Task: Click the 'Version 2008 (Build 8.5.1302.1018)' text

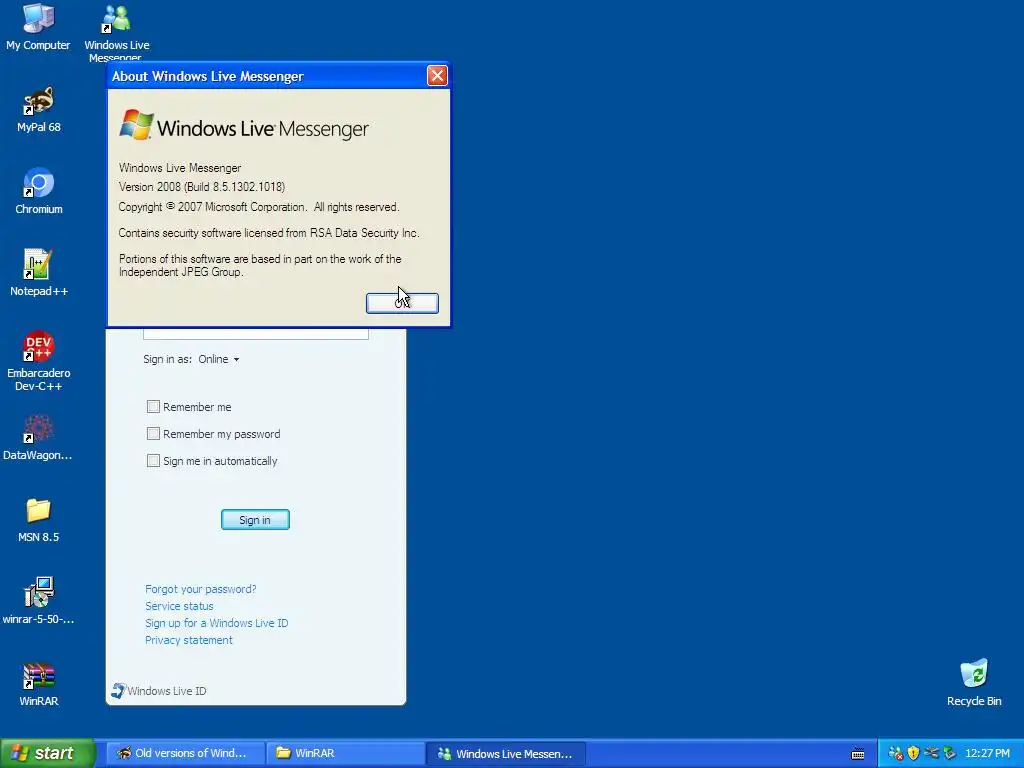Action: 202,187
